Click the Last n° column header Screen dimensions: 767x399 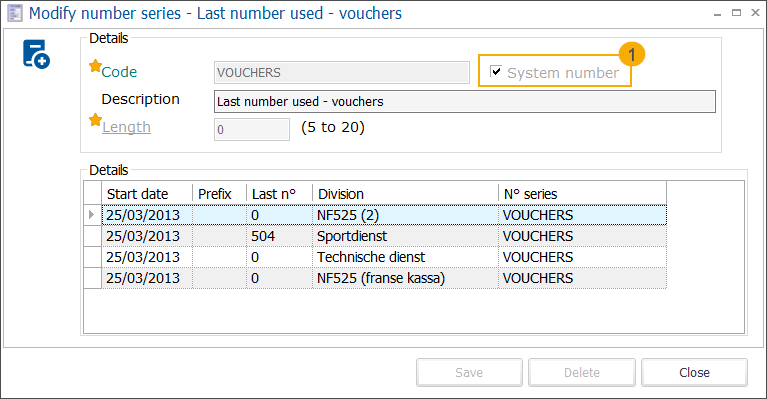pyautogui.click(x=279, y=194)
